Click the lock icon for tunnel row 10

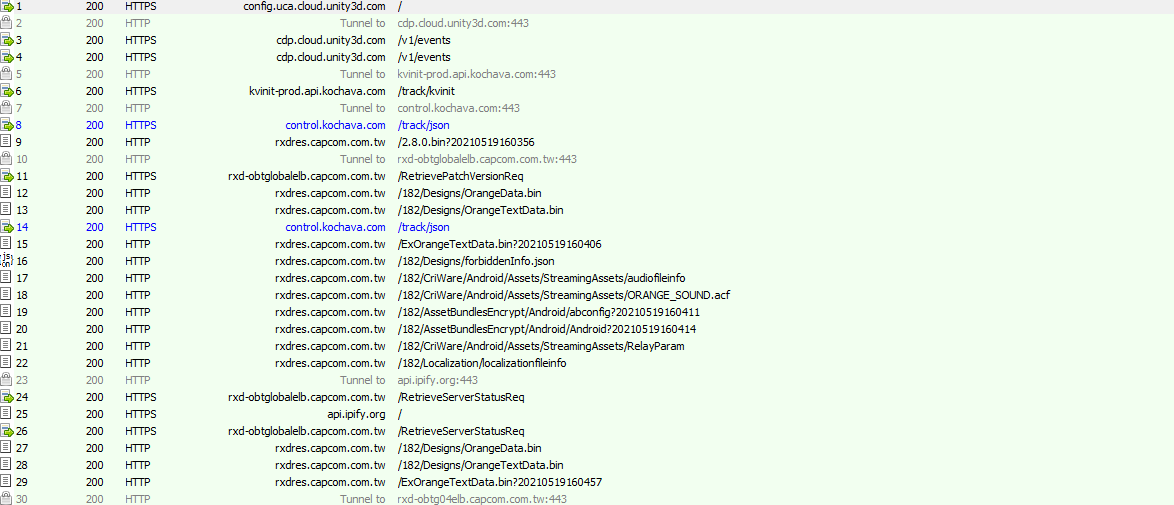pyautogui.click(x=6, y=159)
